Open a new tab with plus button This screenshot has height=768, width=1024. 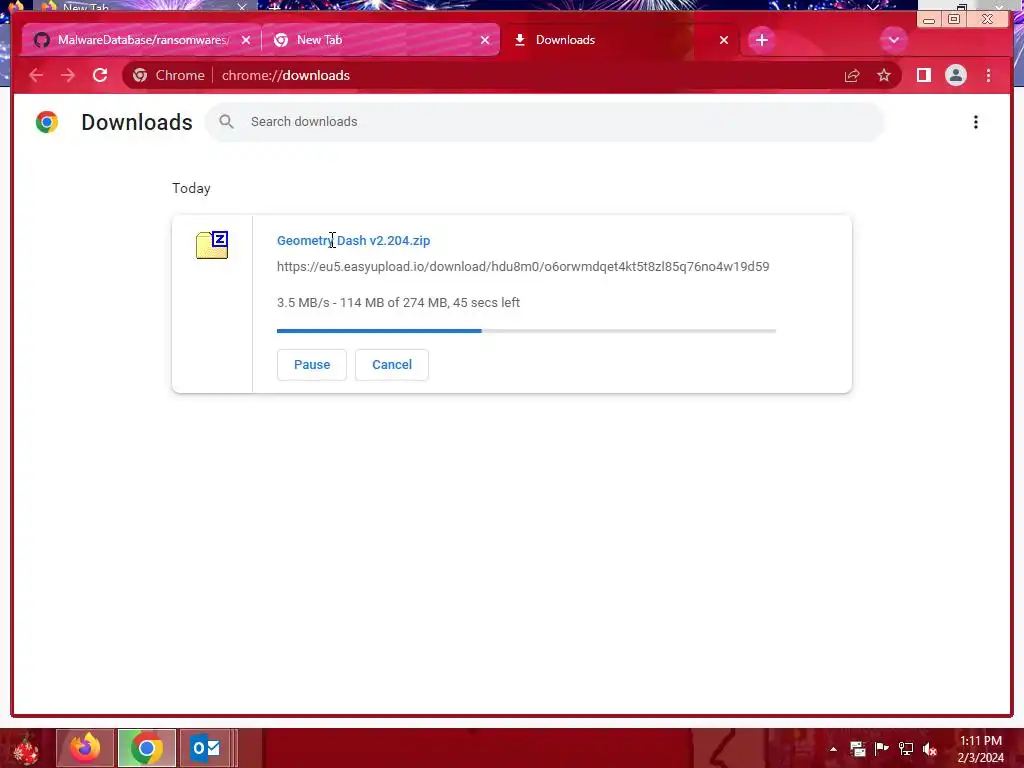(761, 40)
